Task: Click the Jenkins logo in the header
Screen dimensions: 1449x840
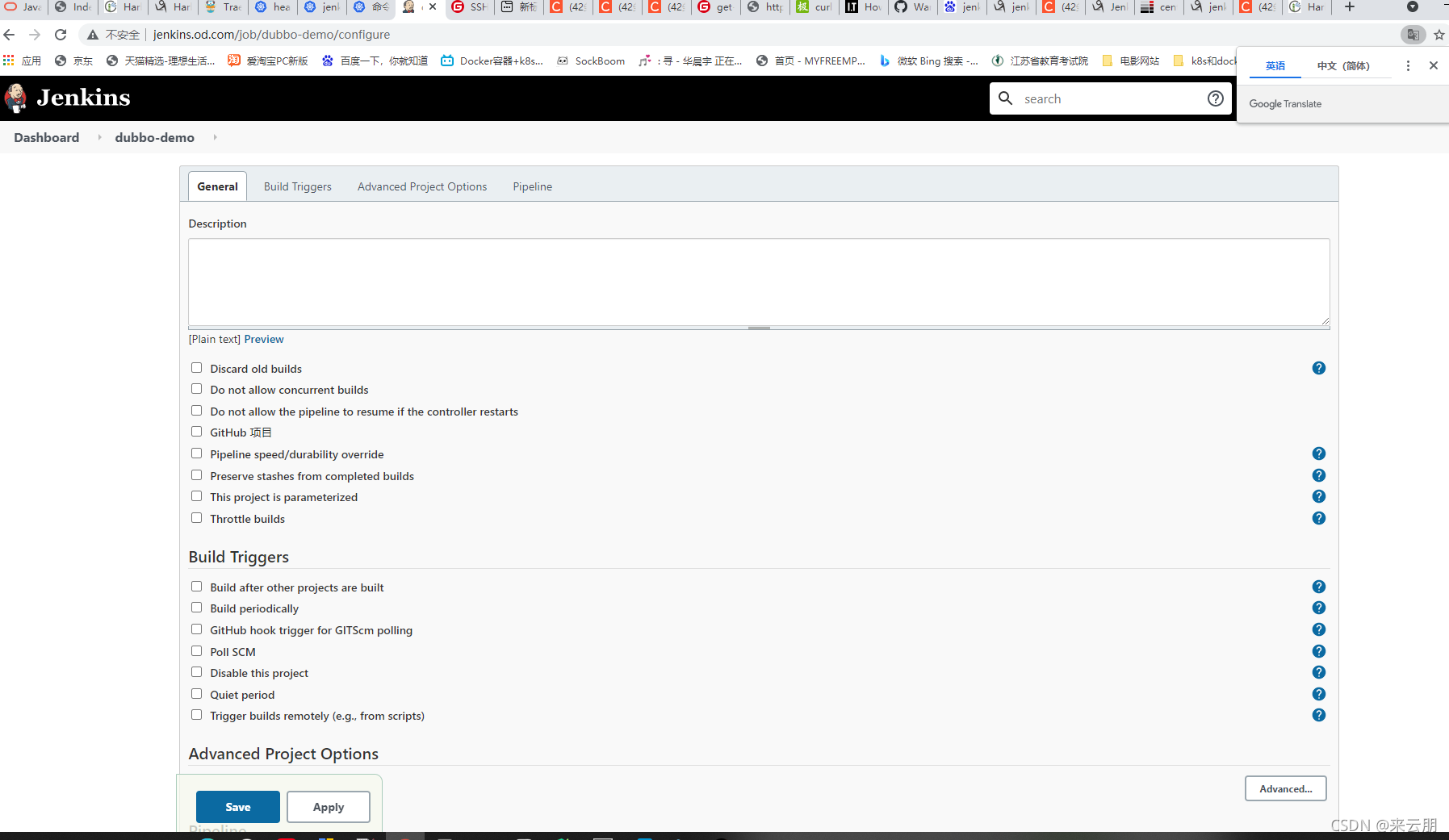Action: coord(68,98)
